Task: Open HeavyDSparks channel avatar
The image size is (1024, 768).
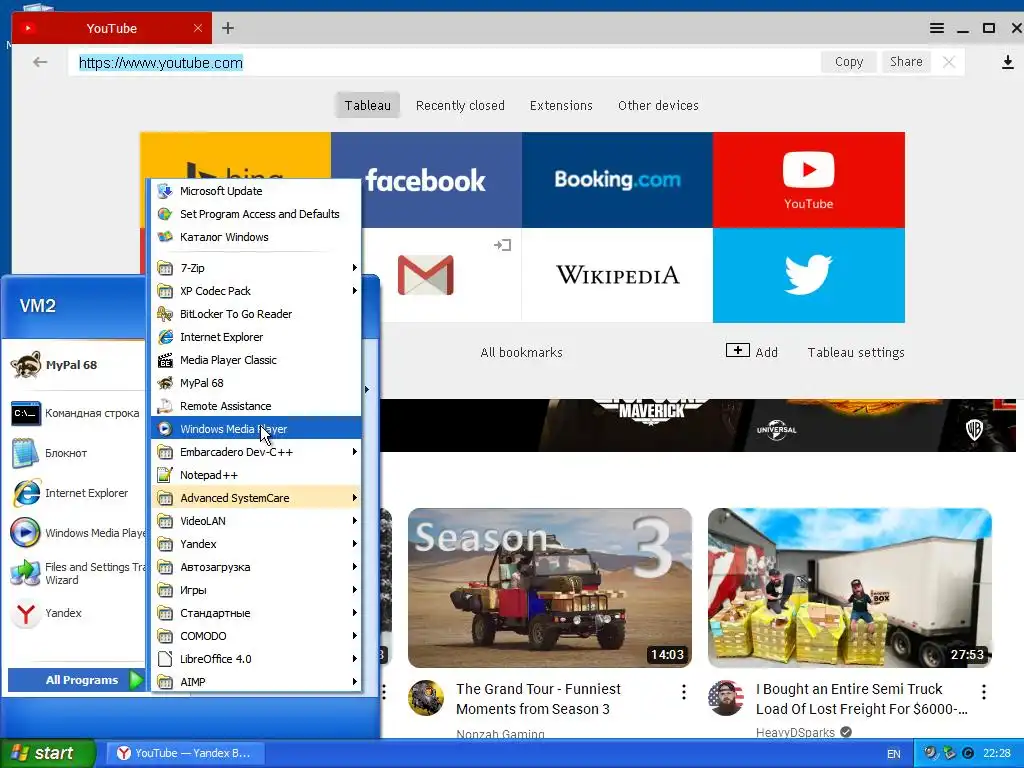Action: pos(726,697)
